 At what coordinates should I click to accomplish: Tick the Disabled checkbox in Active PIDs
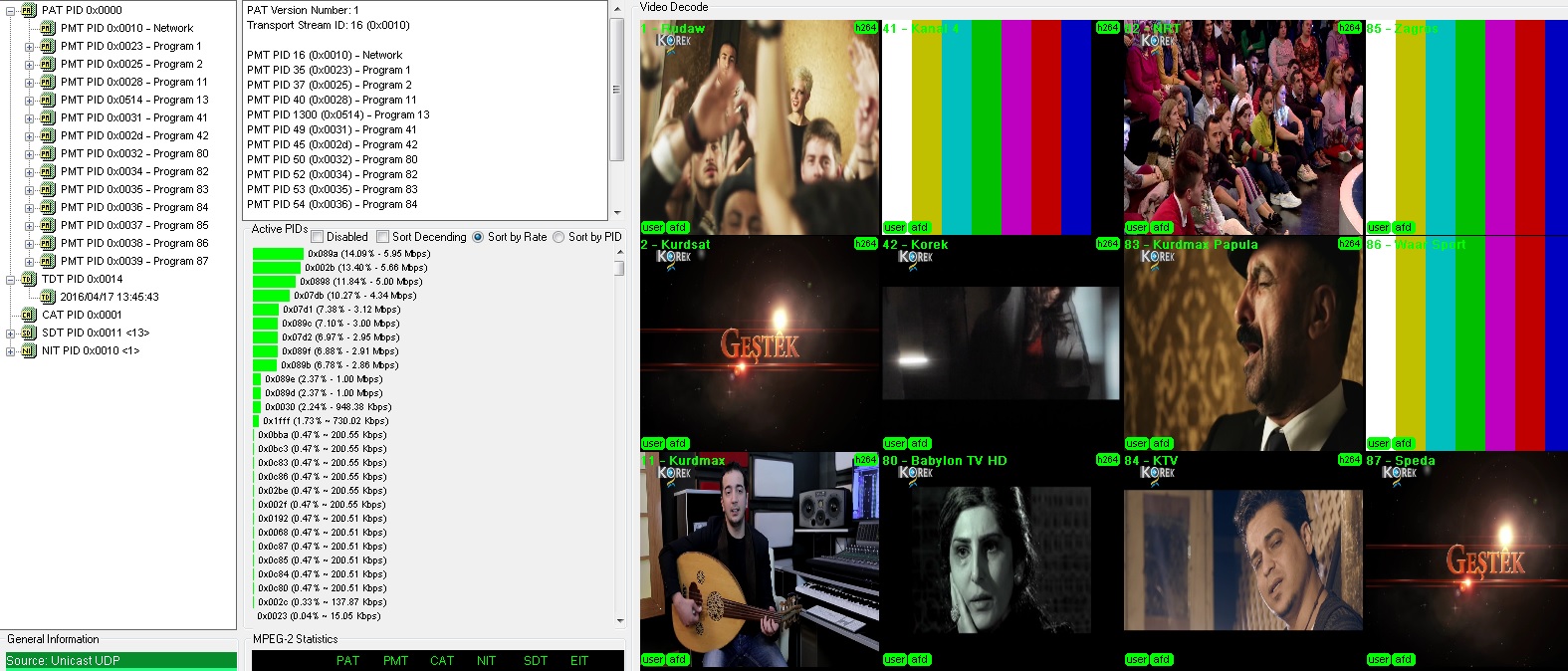[318, 237]
